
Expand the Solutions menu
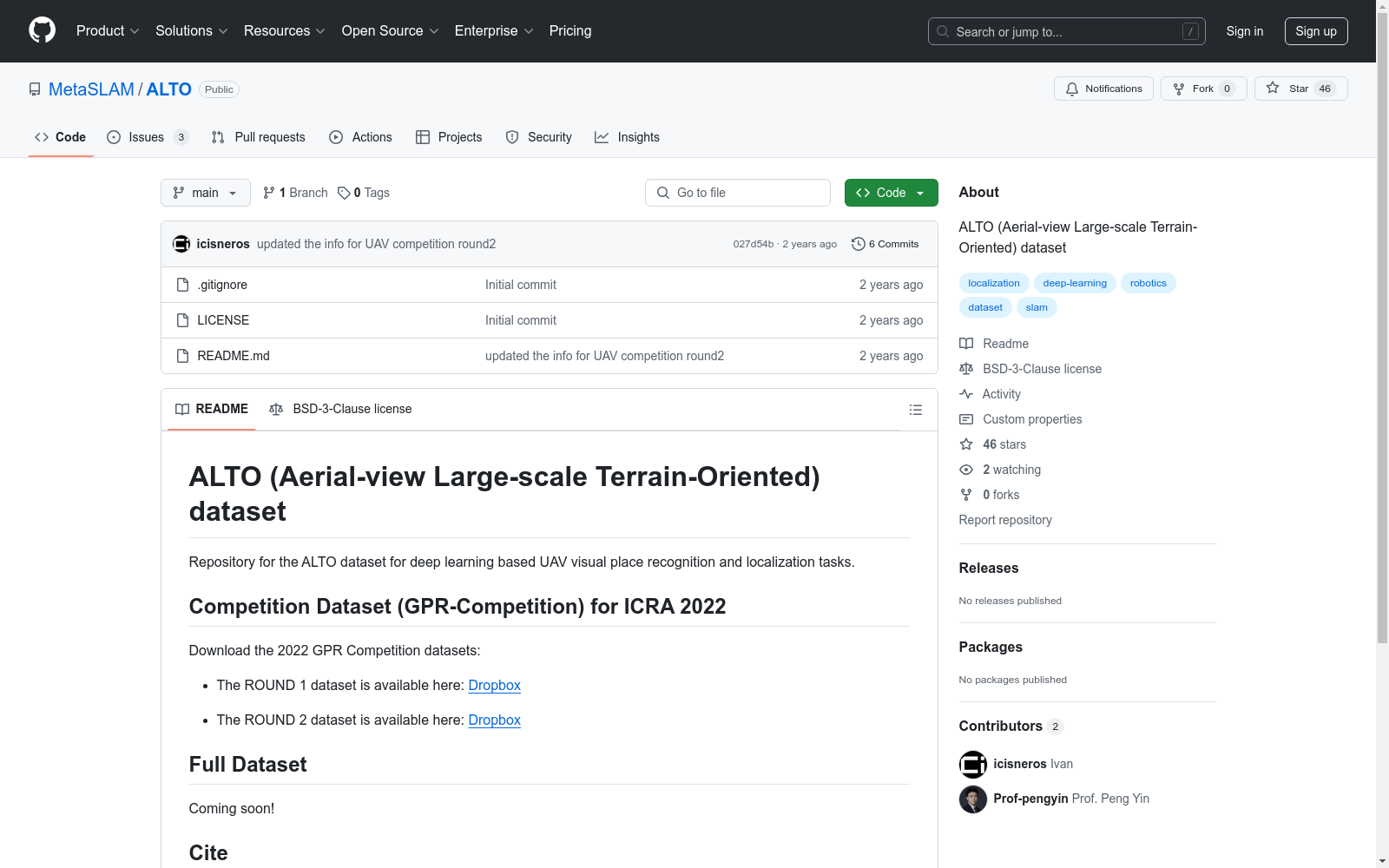[x=192, y=31]
